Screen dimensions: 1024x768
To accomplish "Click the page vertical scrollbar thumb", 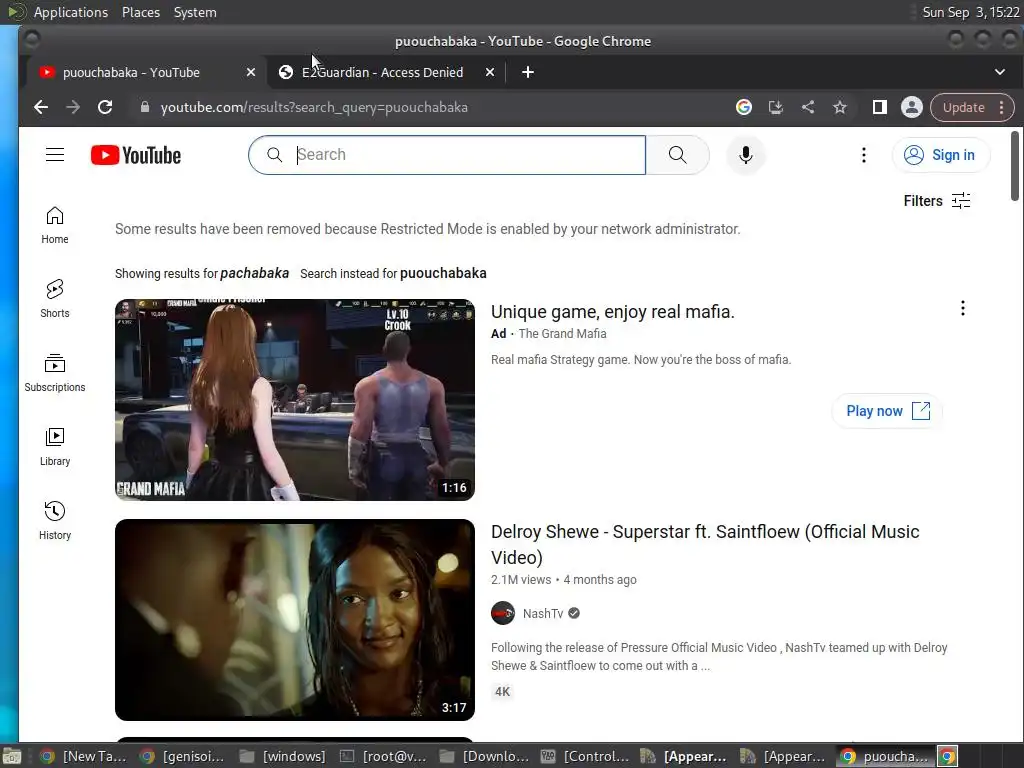I will click(x=1014, y=166).
